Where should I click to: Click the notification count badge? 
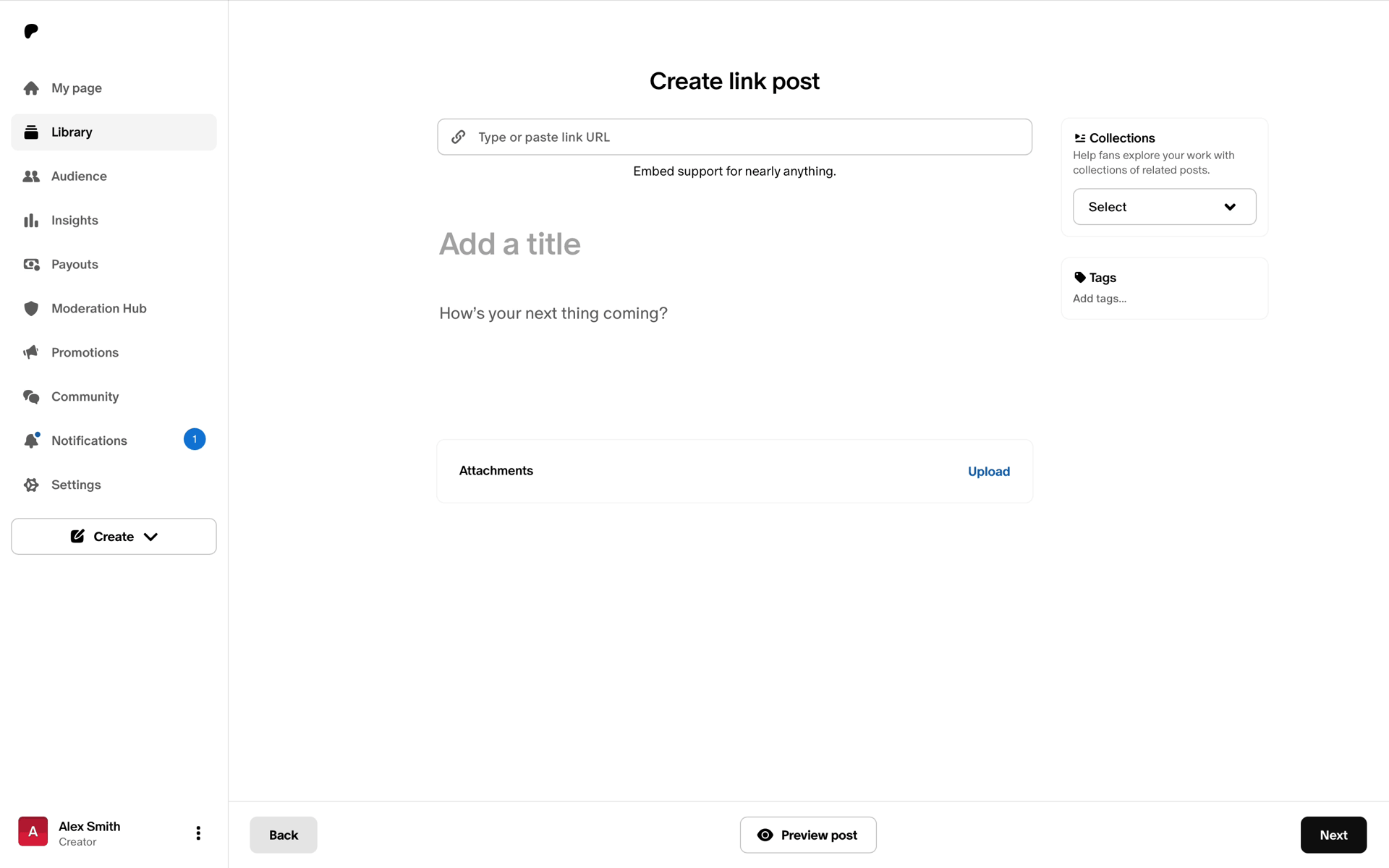195,440
